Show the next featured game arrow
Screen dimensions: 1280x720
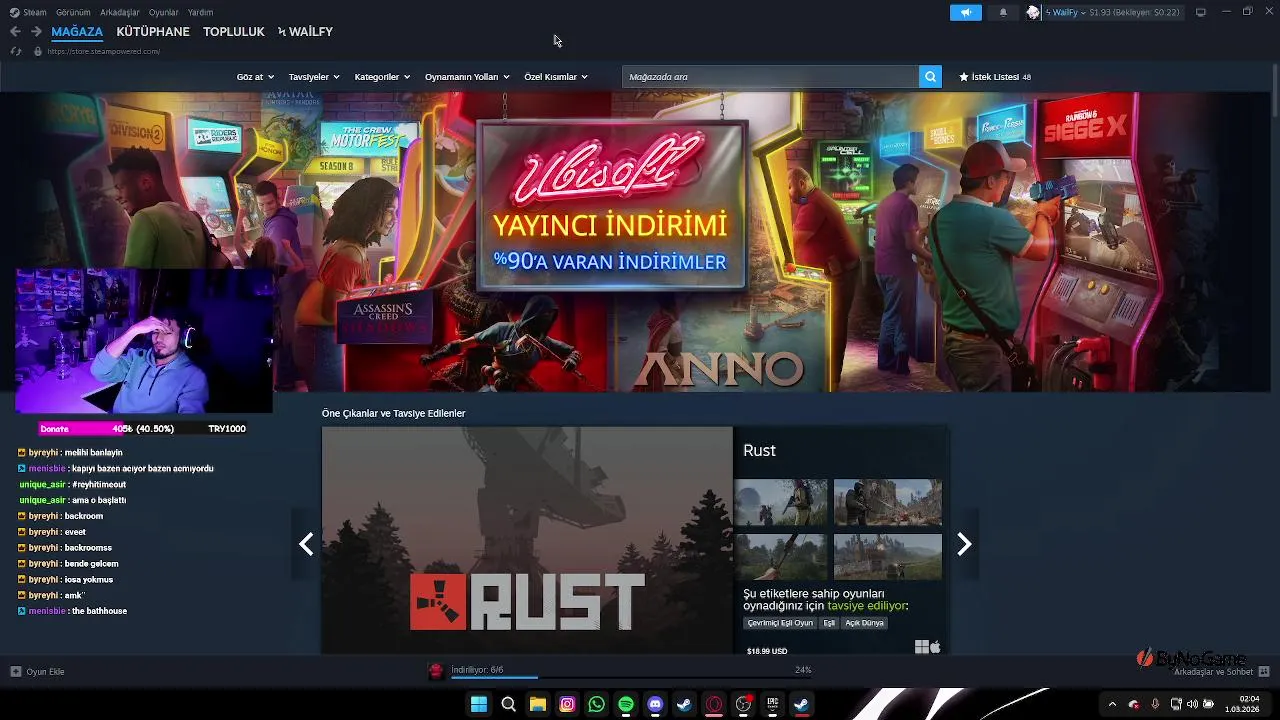click(964, 544)
